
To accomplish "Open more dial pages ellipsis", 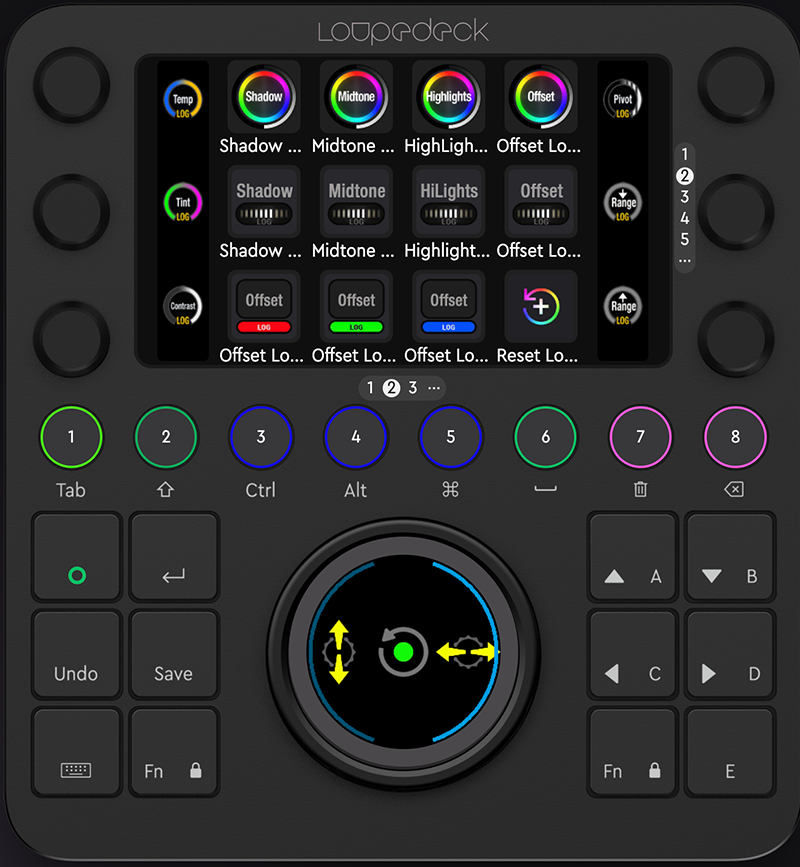I will click(x=684, y=260).
